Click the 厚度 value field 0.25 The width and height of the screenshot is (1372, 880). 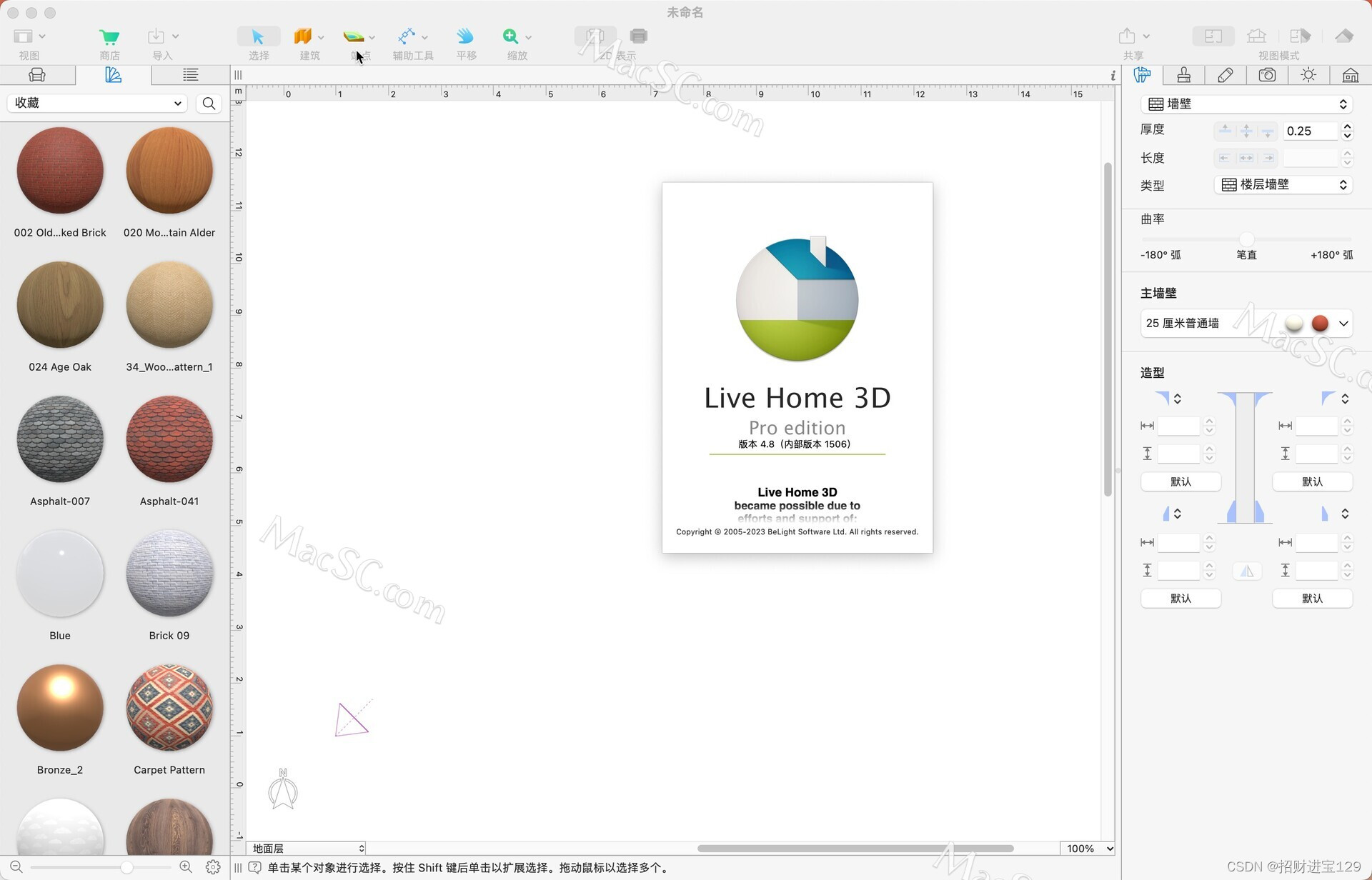(1311, 131)
